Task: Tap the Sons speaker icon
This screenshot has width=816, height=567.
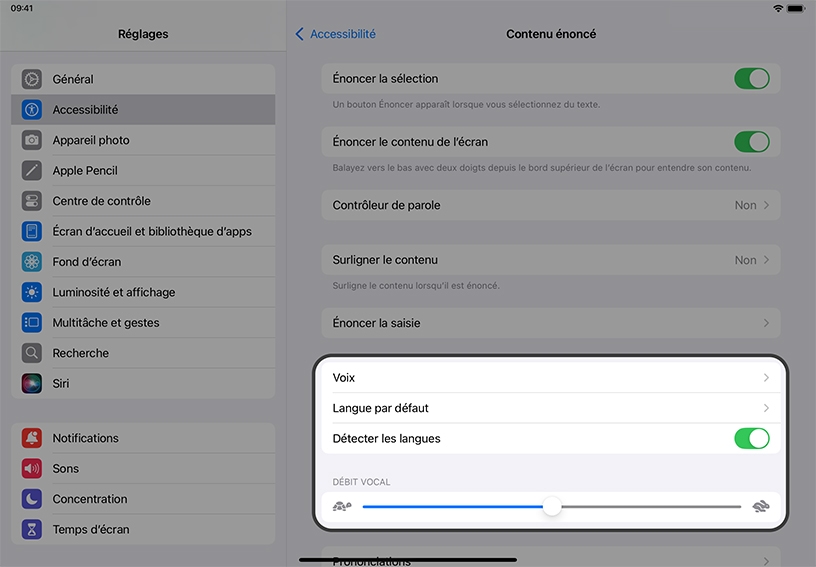Action: coord(32,468)
